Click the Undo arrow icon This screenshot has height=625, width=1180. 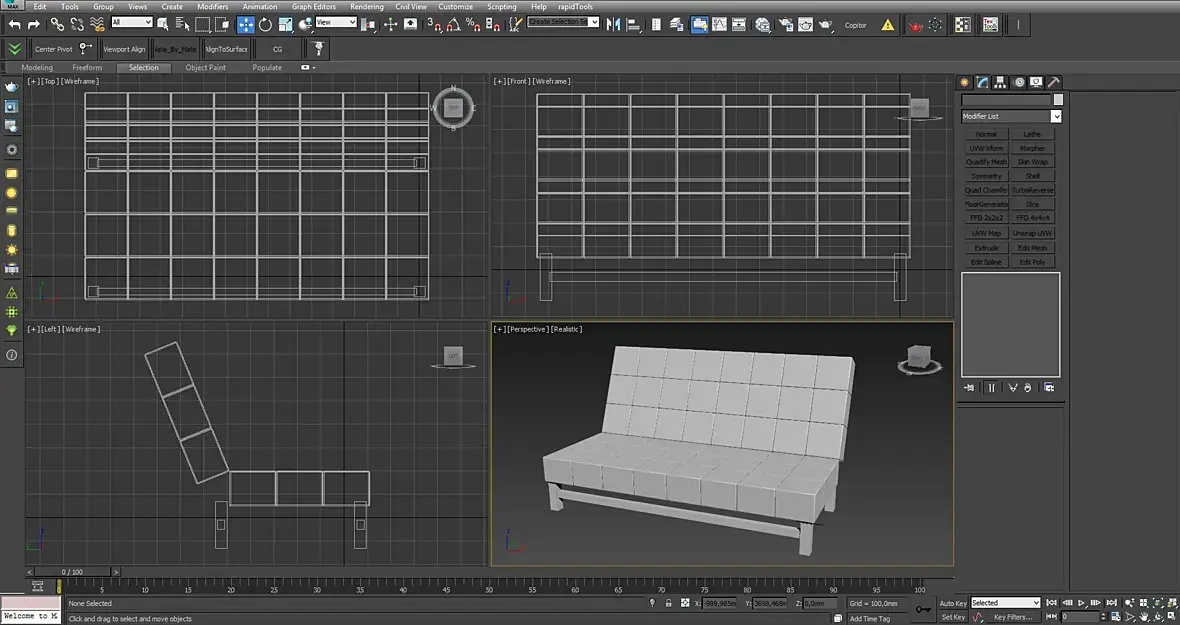(14, 25)
